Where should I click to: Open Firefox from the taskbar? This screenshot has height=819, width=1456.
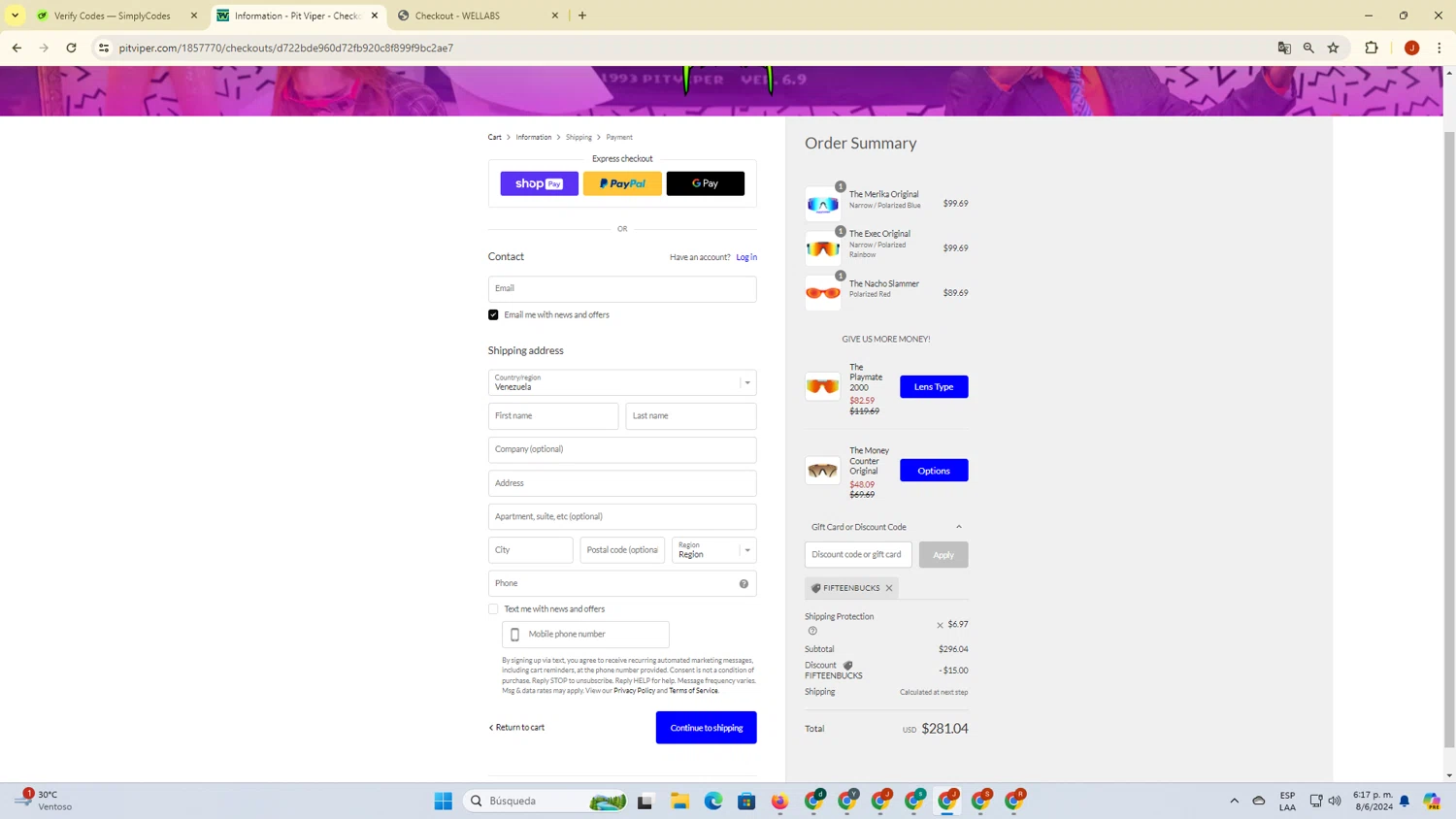(x=780, y=801)
